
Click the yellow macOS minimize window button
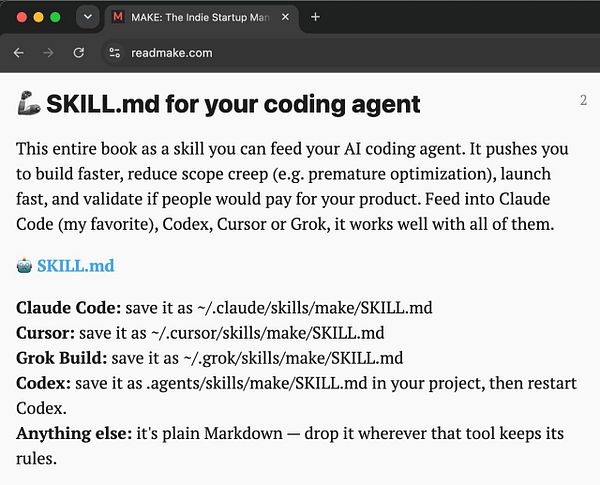coord(39,17)
